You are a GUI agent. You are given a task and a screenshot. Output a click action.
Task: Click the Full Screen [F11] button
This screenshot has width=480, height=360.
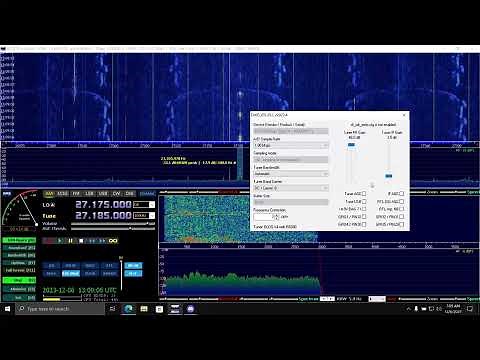pos(19,270)
